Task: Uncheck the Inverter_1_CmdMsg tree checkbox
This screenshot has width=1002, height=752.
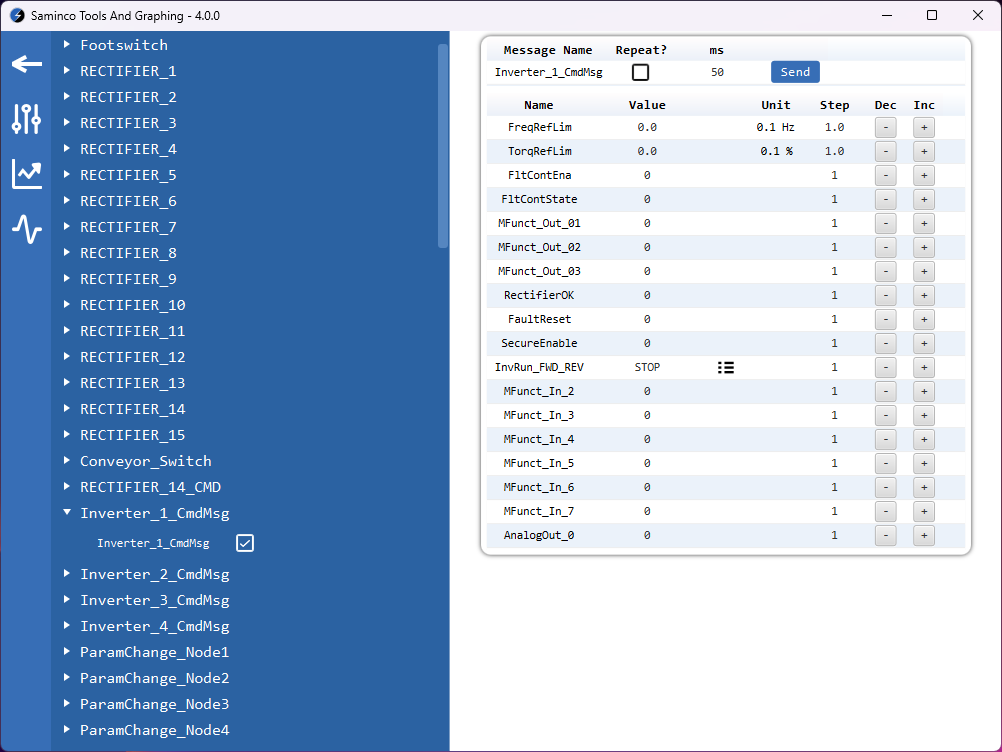Action: (245, 543)
